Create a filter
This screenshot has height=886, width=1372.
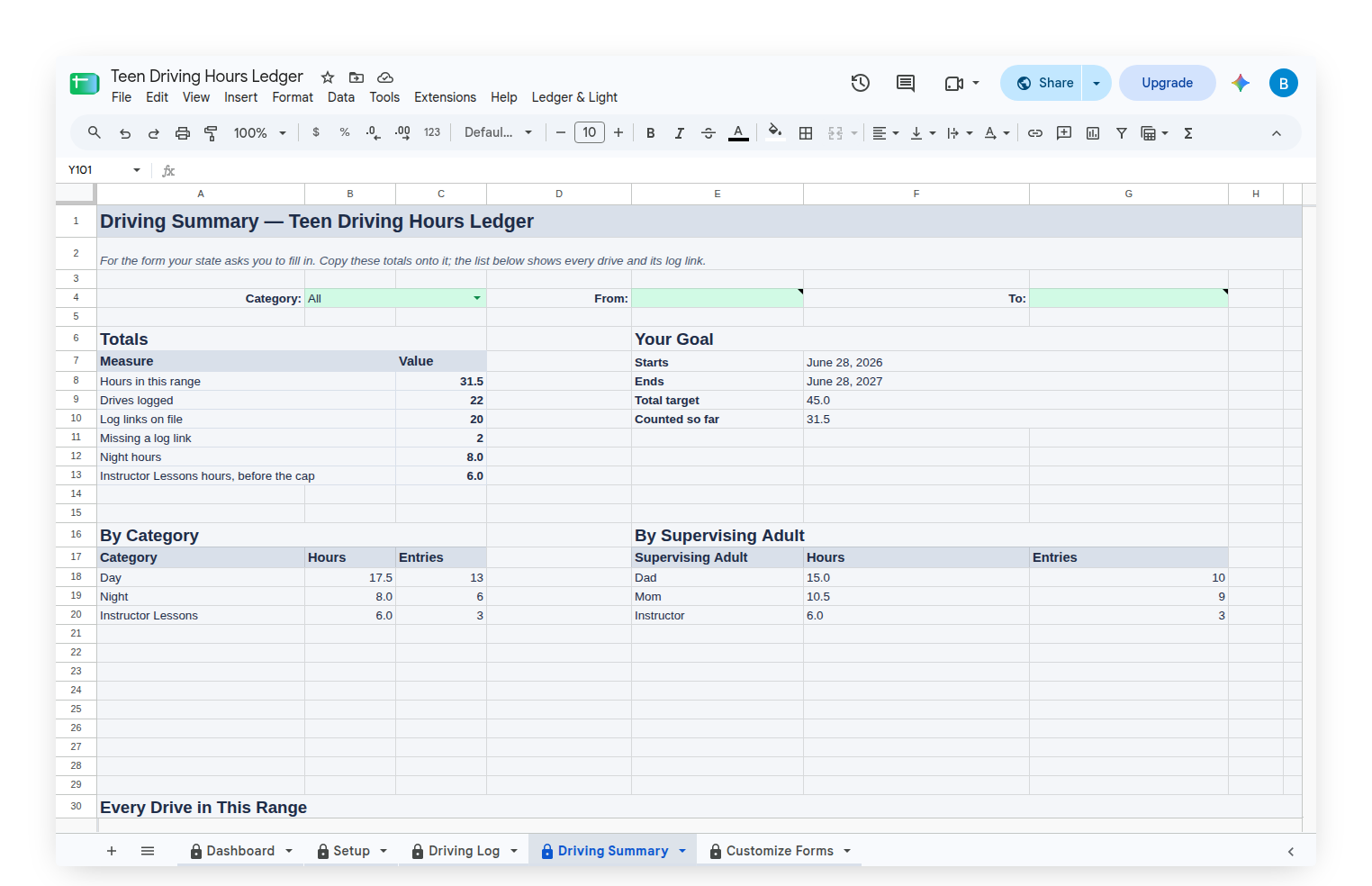click(1122, 133)
